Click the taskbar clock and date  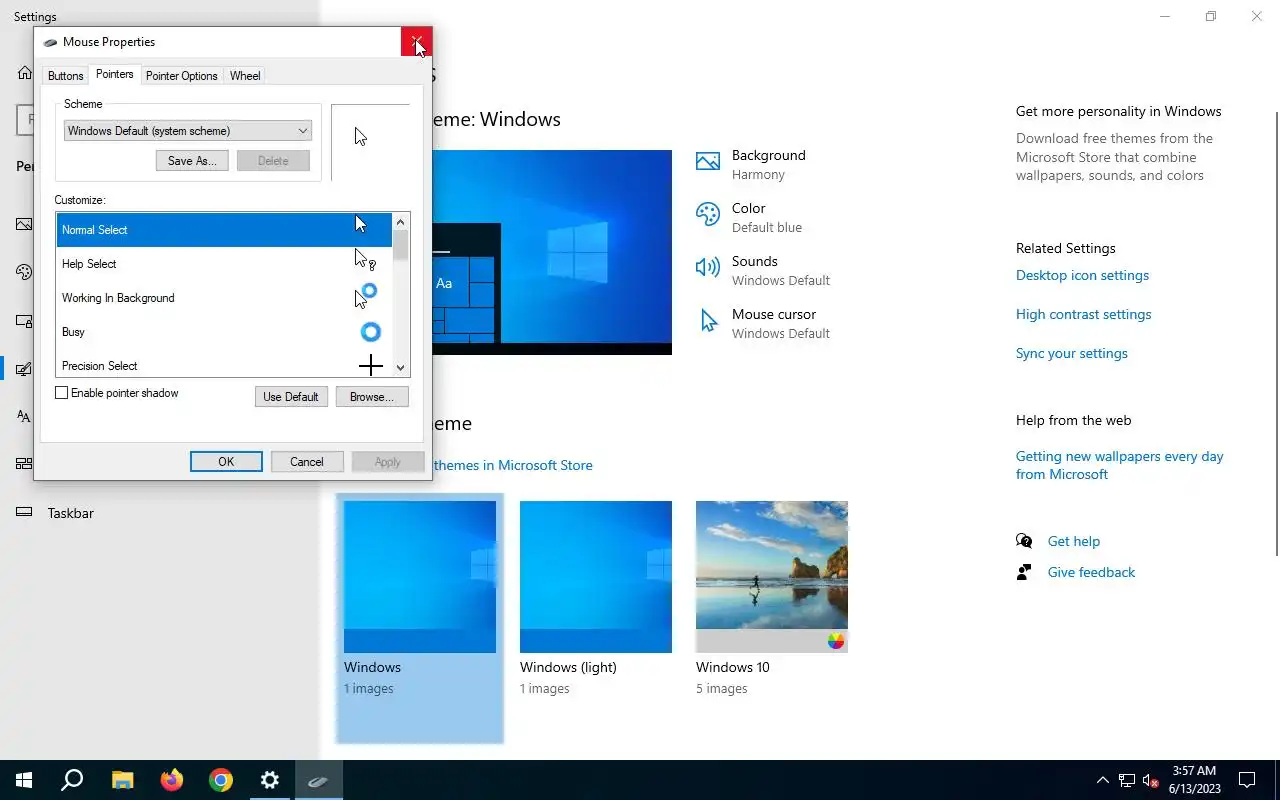point(1195,780)
